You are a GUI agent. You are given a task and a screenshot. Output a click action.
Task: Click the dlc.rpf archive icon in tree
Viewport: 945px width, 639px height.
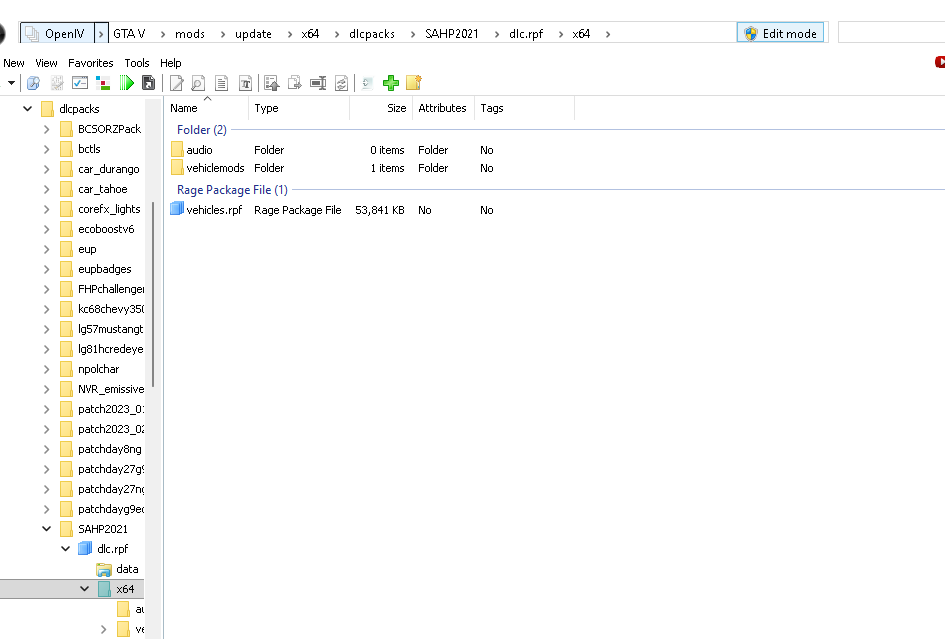pos(85,549)
